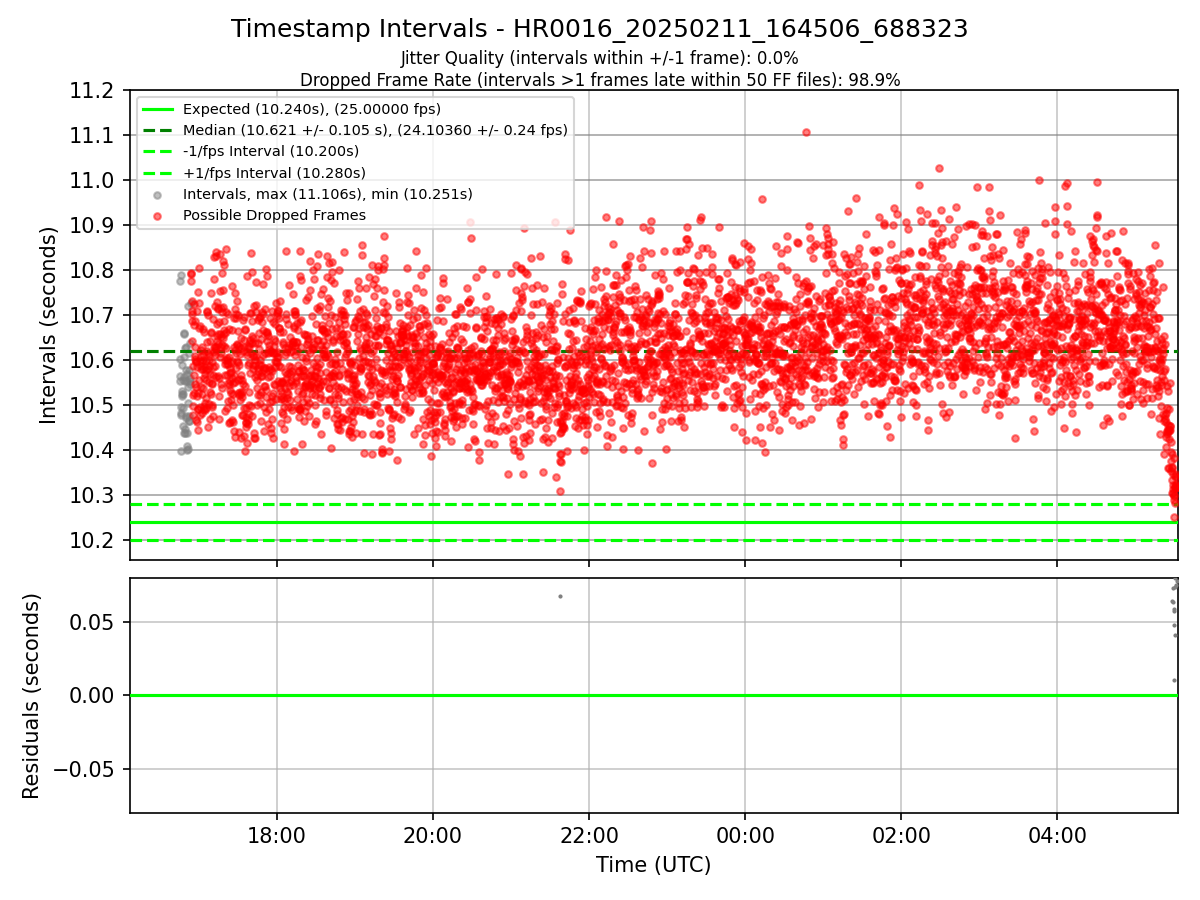This screenshot has width=1200, height=900.
Task: Click the plot title 'Timestamp Intervals - HR0016_20250211_164506_688323'
Action: (599, 29)
